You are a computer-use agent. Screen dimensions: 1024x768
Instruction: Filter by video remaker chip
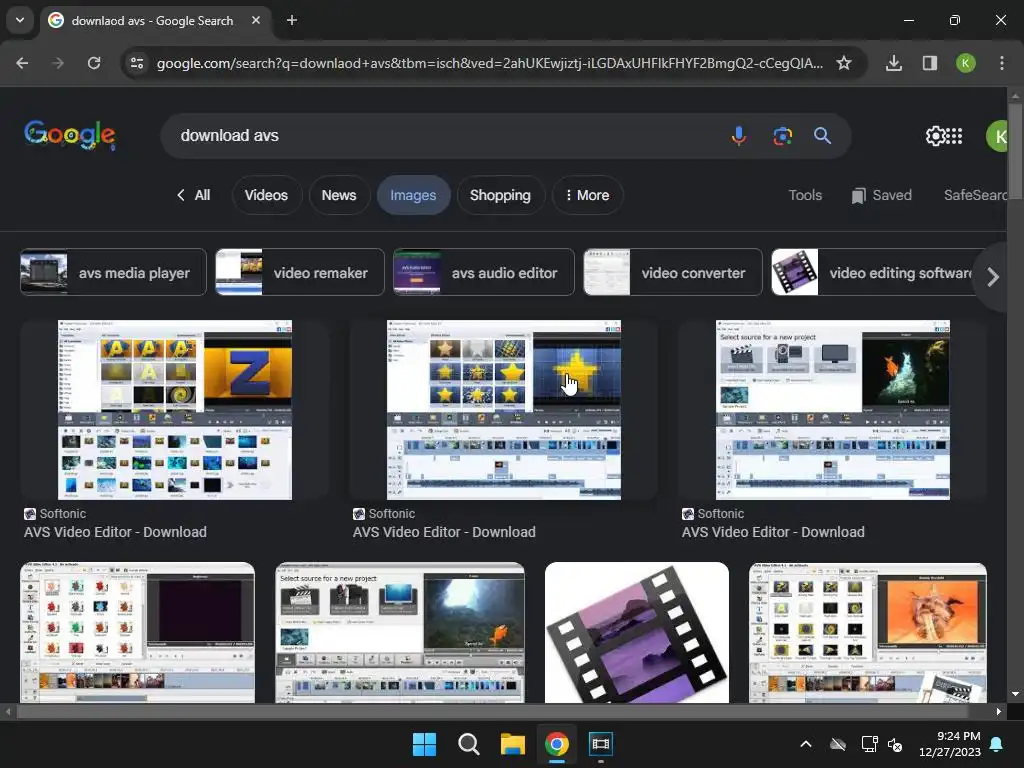coord(300,272)
